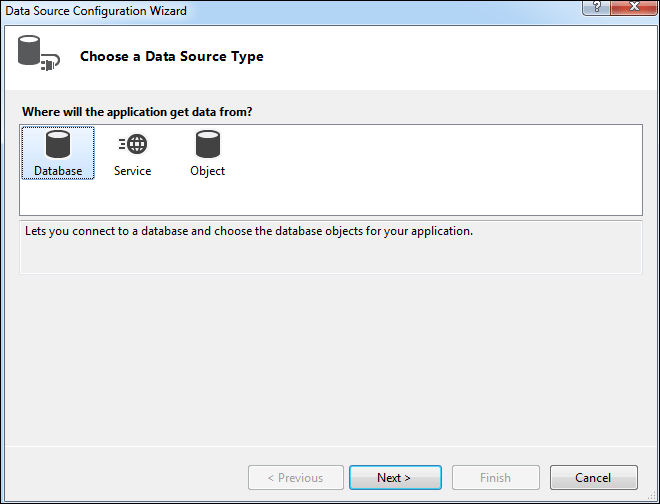This screenshot has height=504, width=660.
Task: Select the Database cylinder icon
Action: 58,145
